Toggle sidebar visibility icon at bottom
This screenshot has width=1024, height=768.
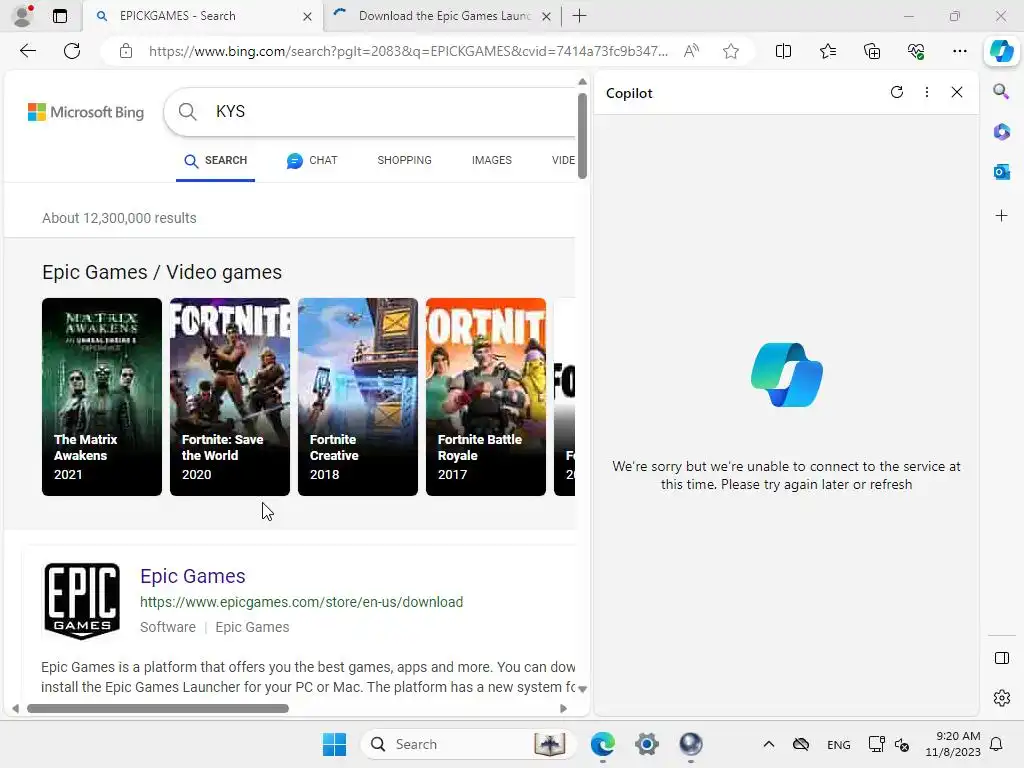pyautogui.click(x=1001, y=658)
